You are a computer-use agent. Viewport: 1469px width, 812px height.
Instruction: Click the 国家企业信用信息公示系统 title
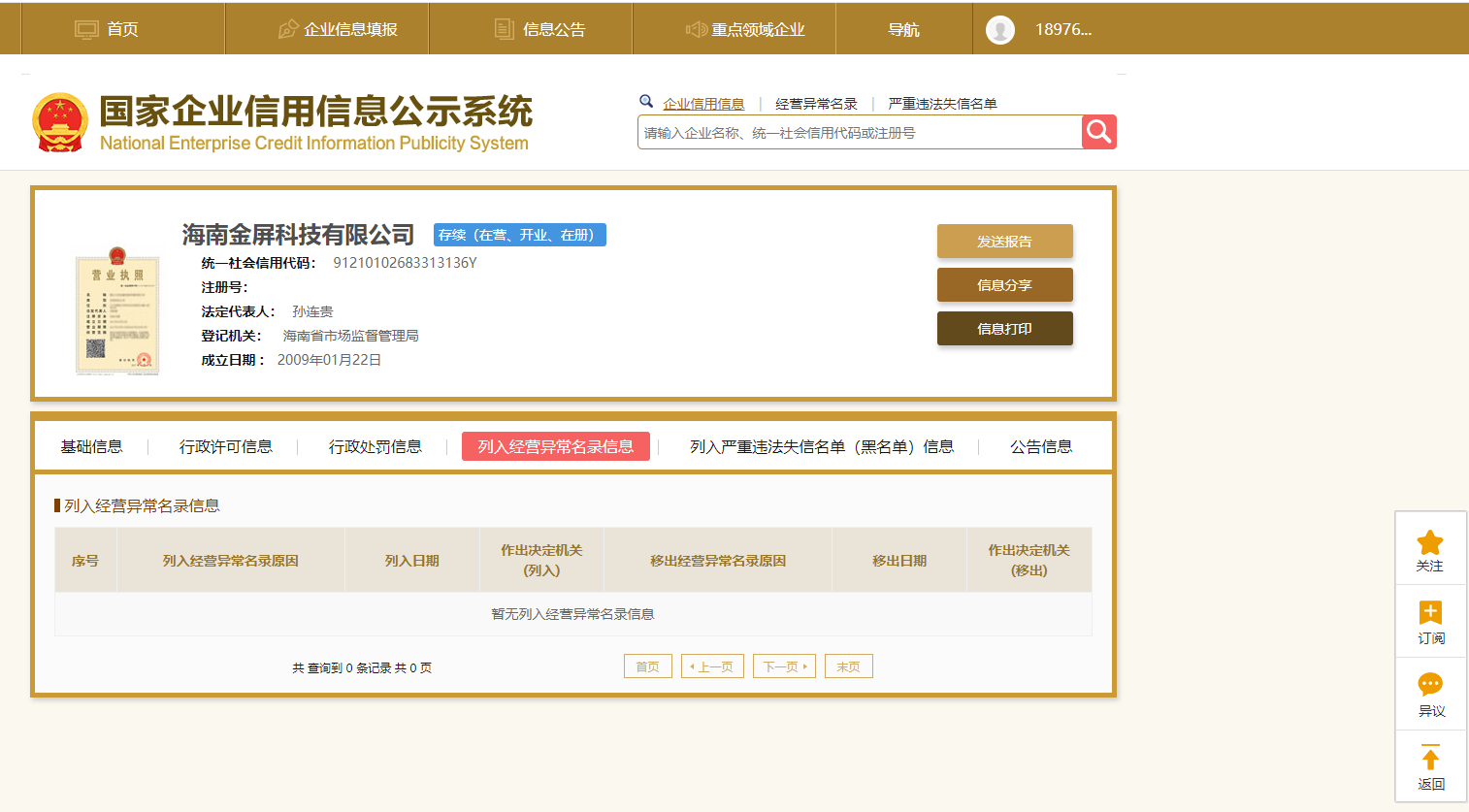coord(316,112)
